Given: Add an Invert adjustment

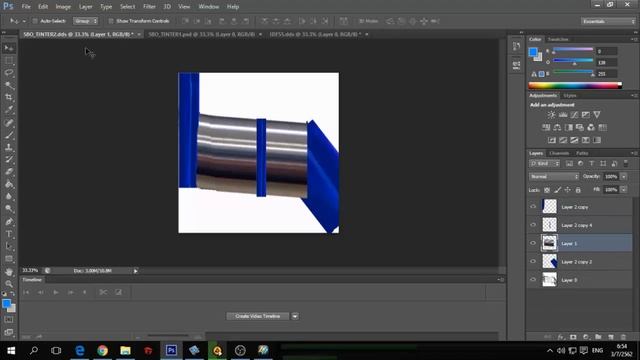Looking at the screenshot, I should 552,140.
